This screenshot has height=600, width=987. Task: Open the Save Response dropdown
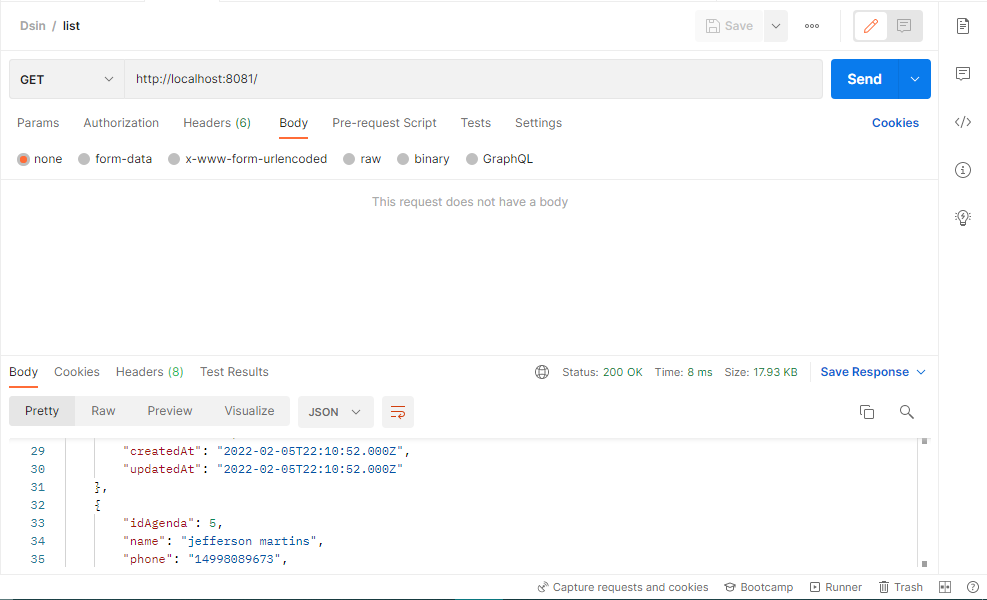(872, 371)
